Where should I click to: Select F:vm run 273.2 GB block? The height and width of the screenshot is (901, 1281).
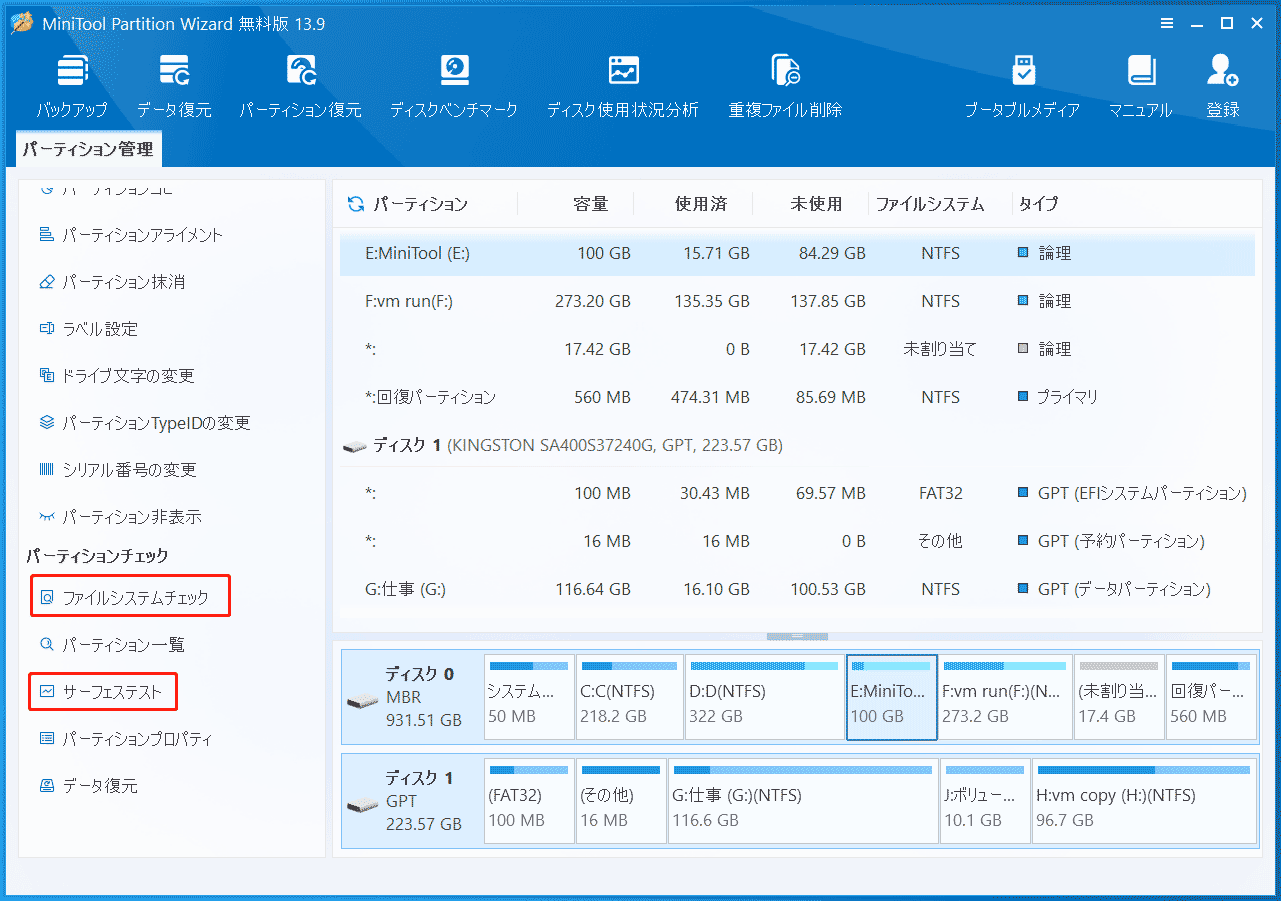point(1006,697)
